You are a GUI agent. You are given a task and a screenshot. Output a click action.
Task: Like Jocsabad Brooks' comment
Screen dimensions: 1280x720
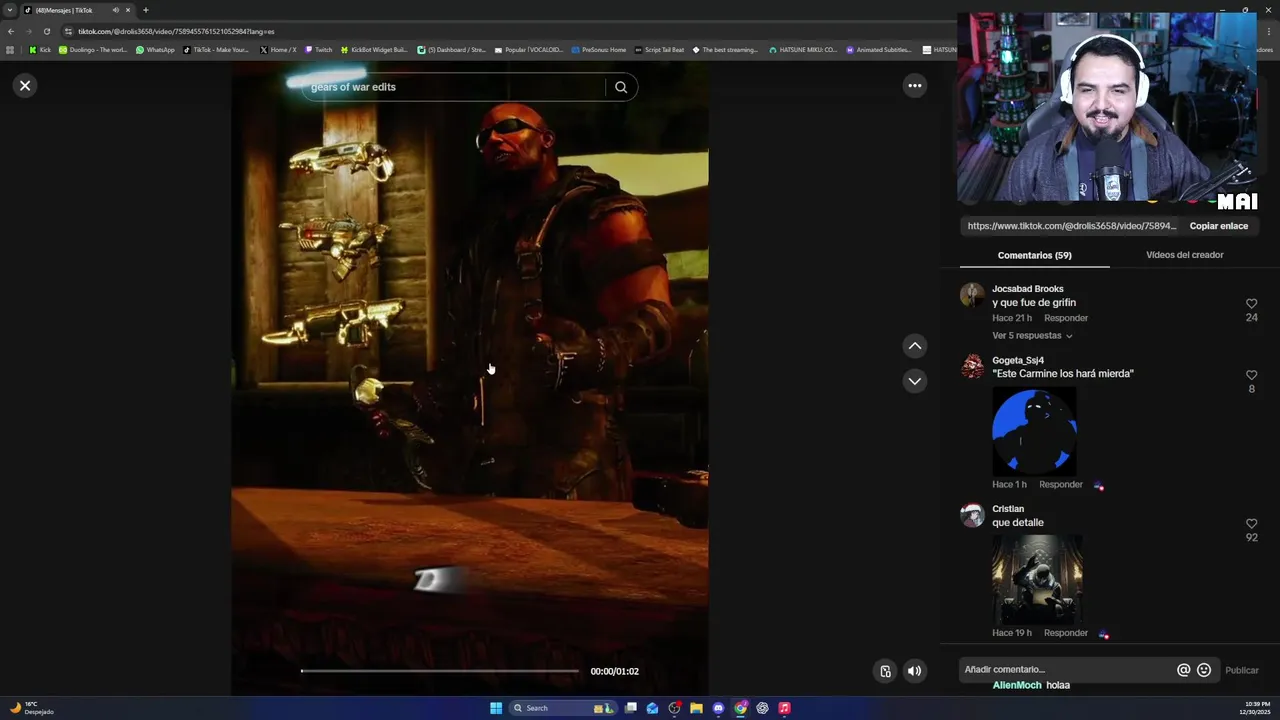pyautogui.click(x=1251, y=303)
